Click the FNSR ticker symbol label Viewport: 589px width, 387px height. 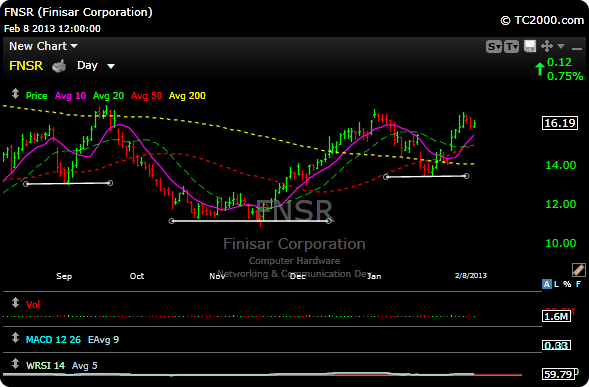[x=26, y=66]
